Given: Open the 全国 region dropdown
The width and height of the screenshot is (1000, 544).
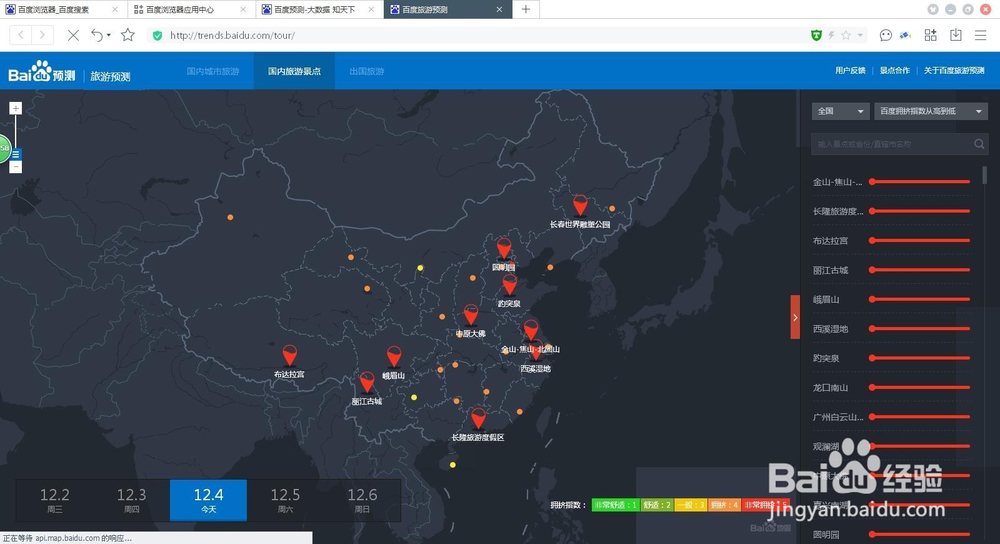Looking at the screenshot, I should point(840,111).
